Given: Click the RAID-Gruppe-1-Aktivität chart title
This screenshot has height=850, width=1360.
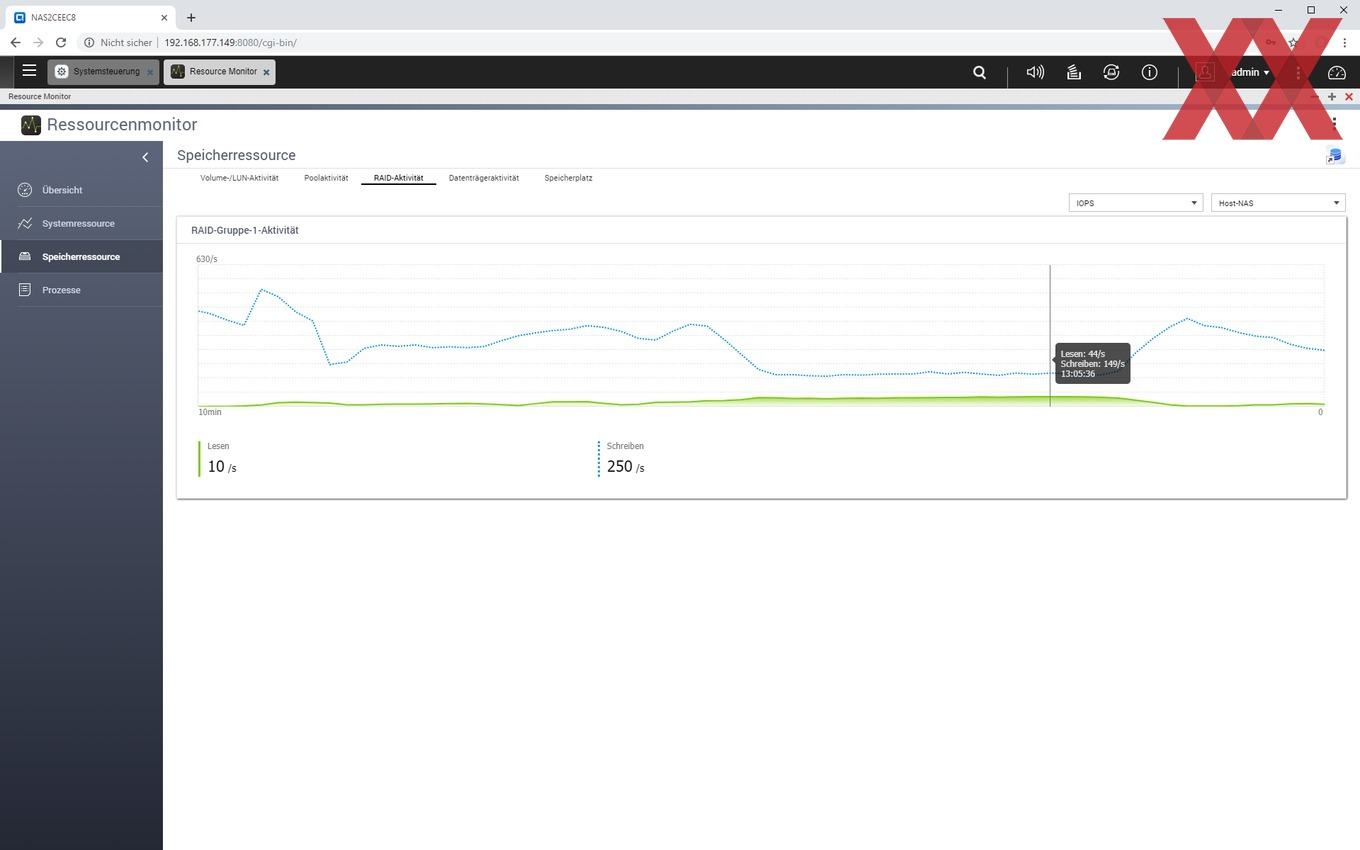Looking at the screenshot, I should tap(245, 230).
